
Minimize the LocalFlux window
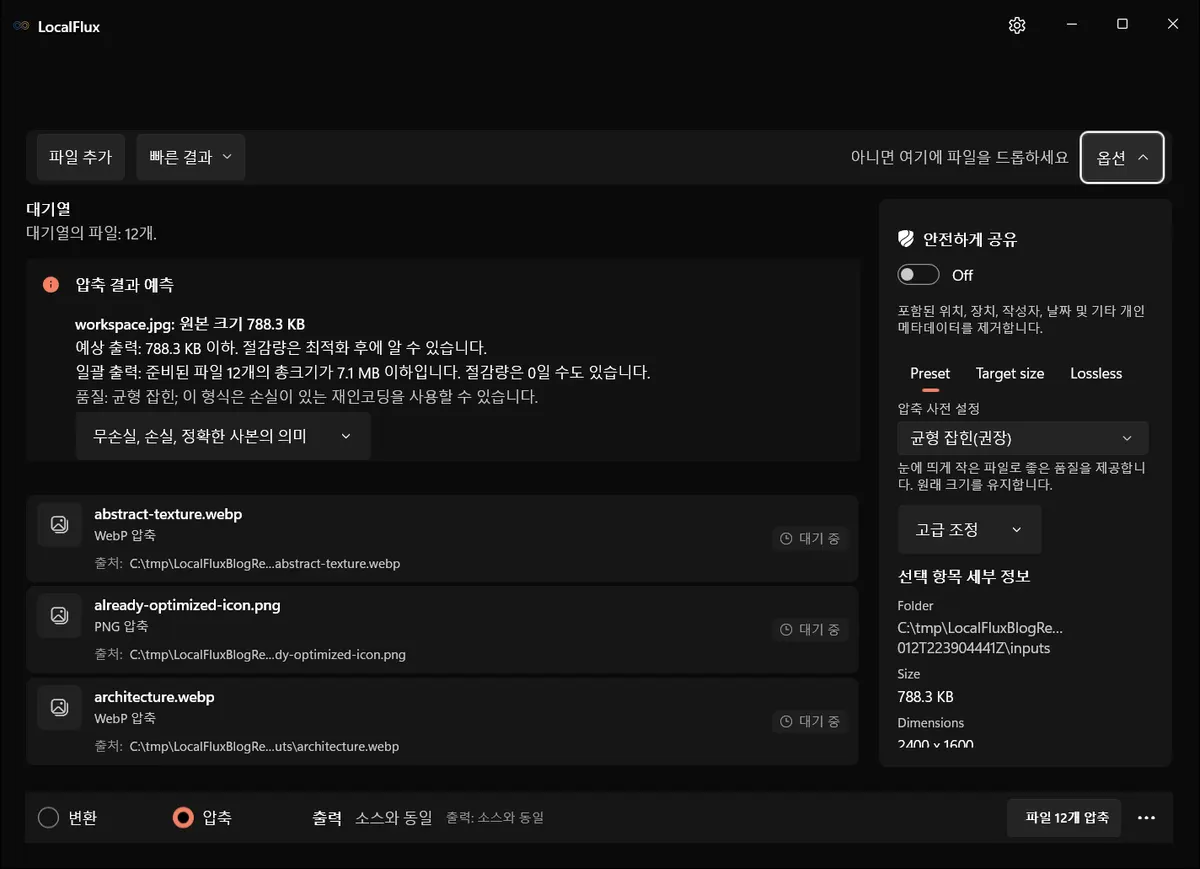click(x=1071, y=25)
